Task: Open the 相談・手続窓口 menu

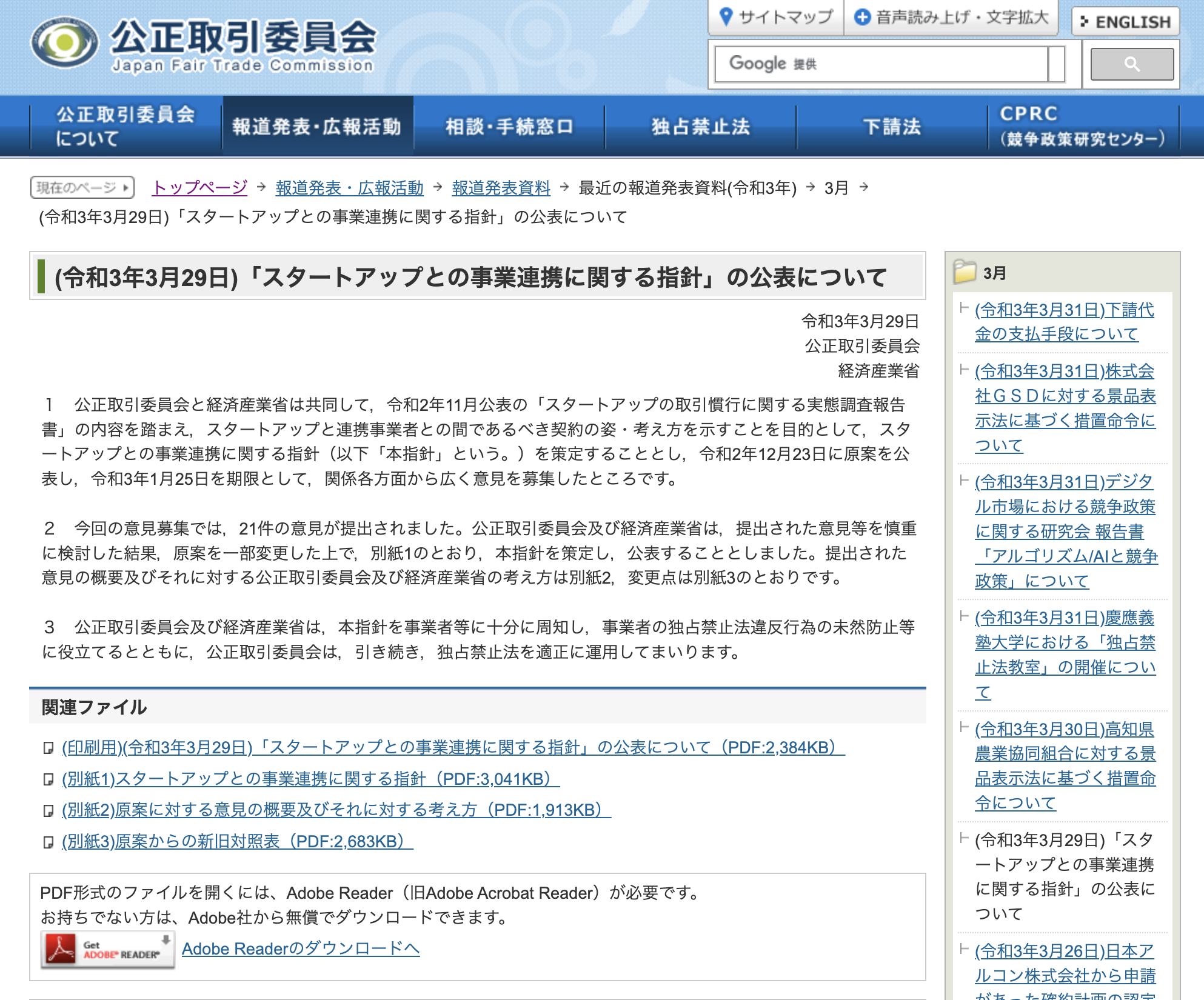Action: point(509,126)
